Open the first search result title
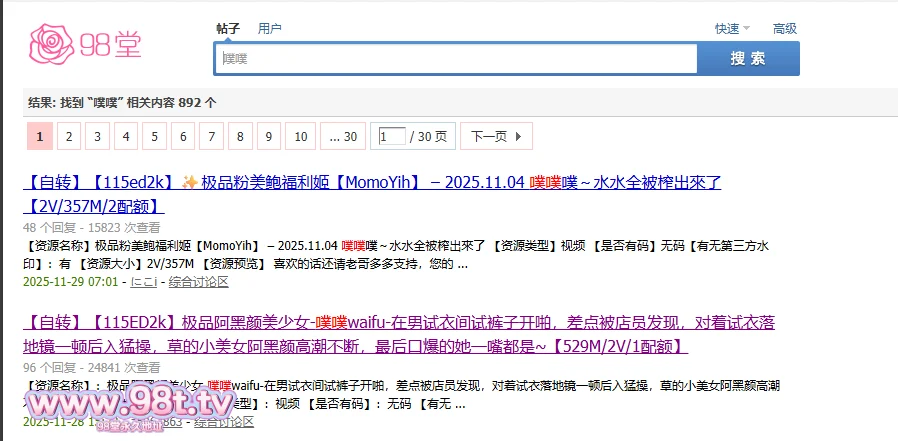 [x=371, y=183]
